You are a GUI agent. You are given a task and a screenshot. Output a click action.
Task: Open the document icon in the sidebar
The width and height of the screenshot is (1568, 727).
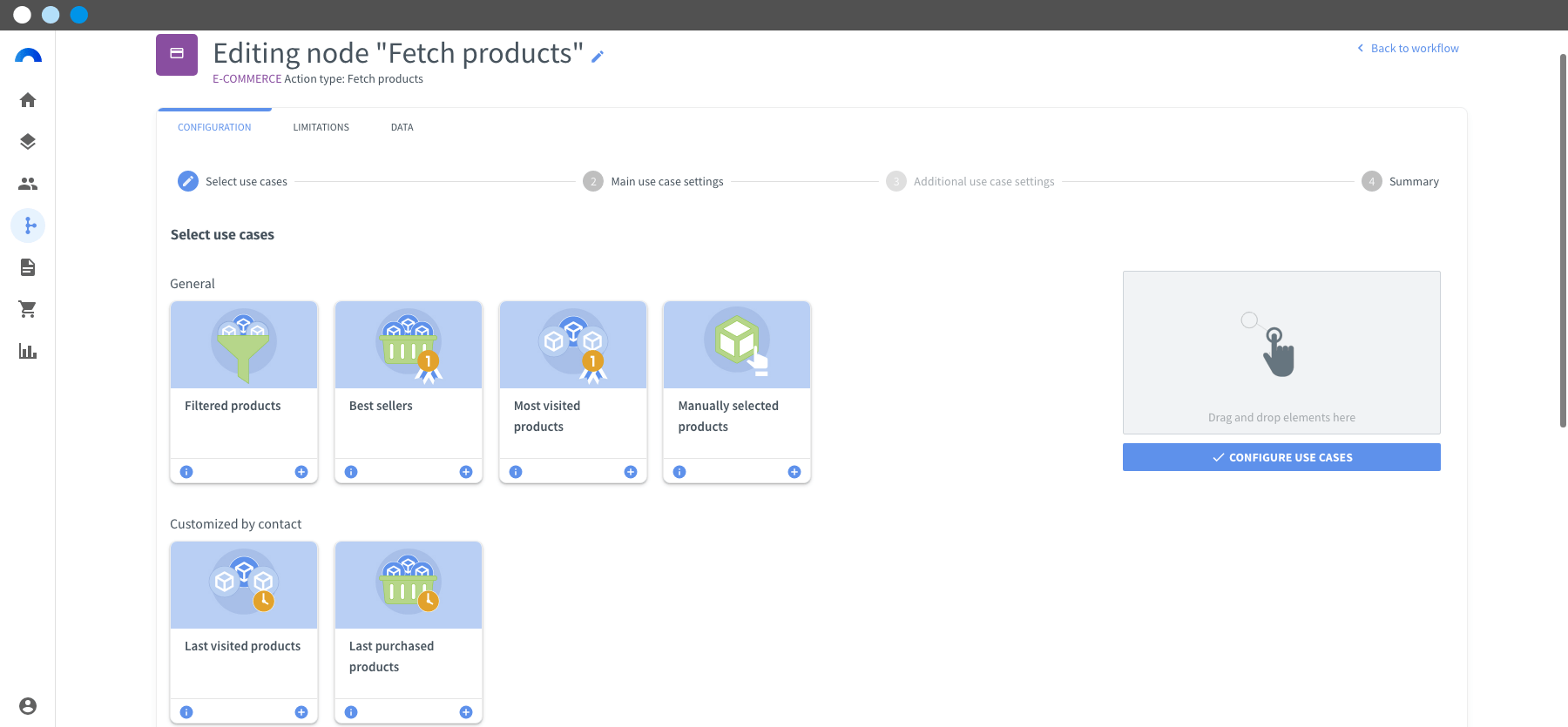[x=28, y=267]
